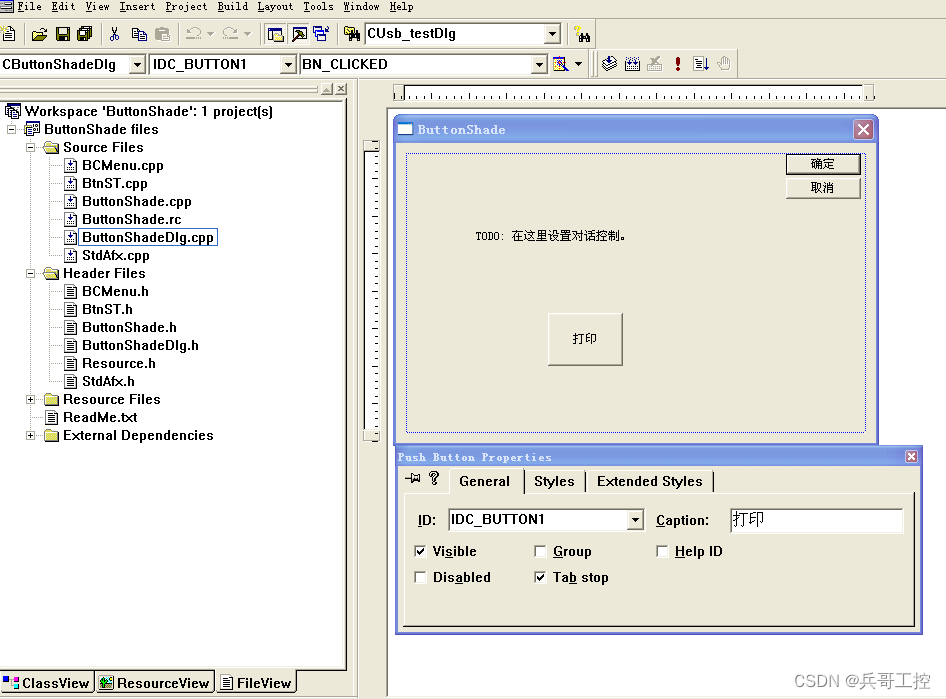Click the New Text File icon
This screenshot has height=699, width=946.
9,33
